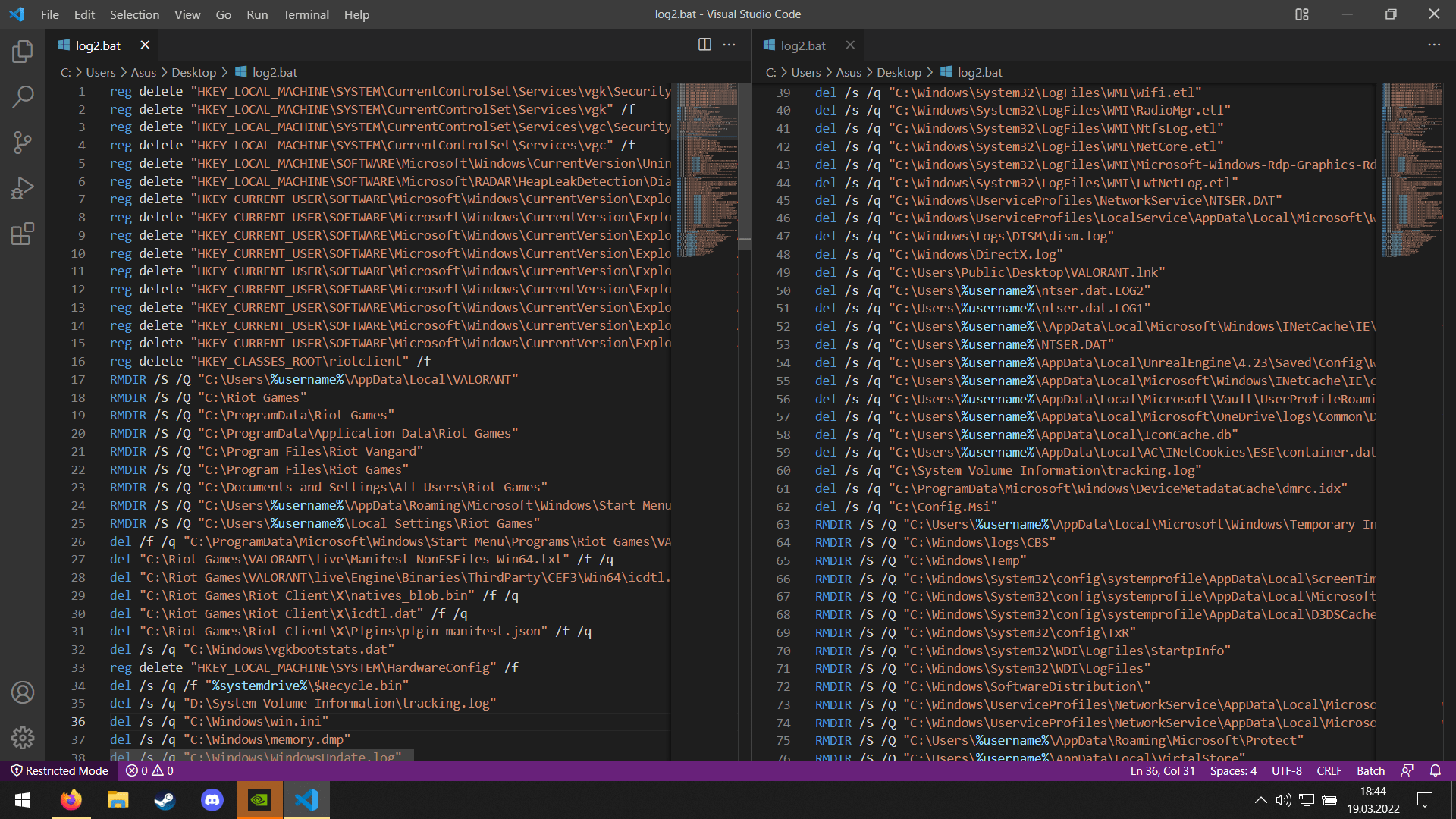This screenshot has width=1456, height=819.
Task: Open More Actions in right editor group
Action: (1434, 45)
